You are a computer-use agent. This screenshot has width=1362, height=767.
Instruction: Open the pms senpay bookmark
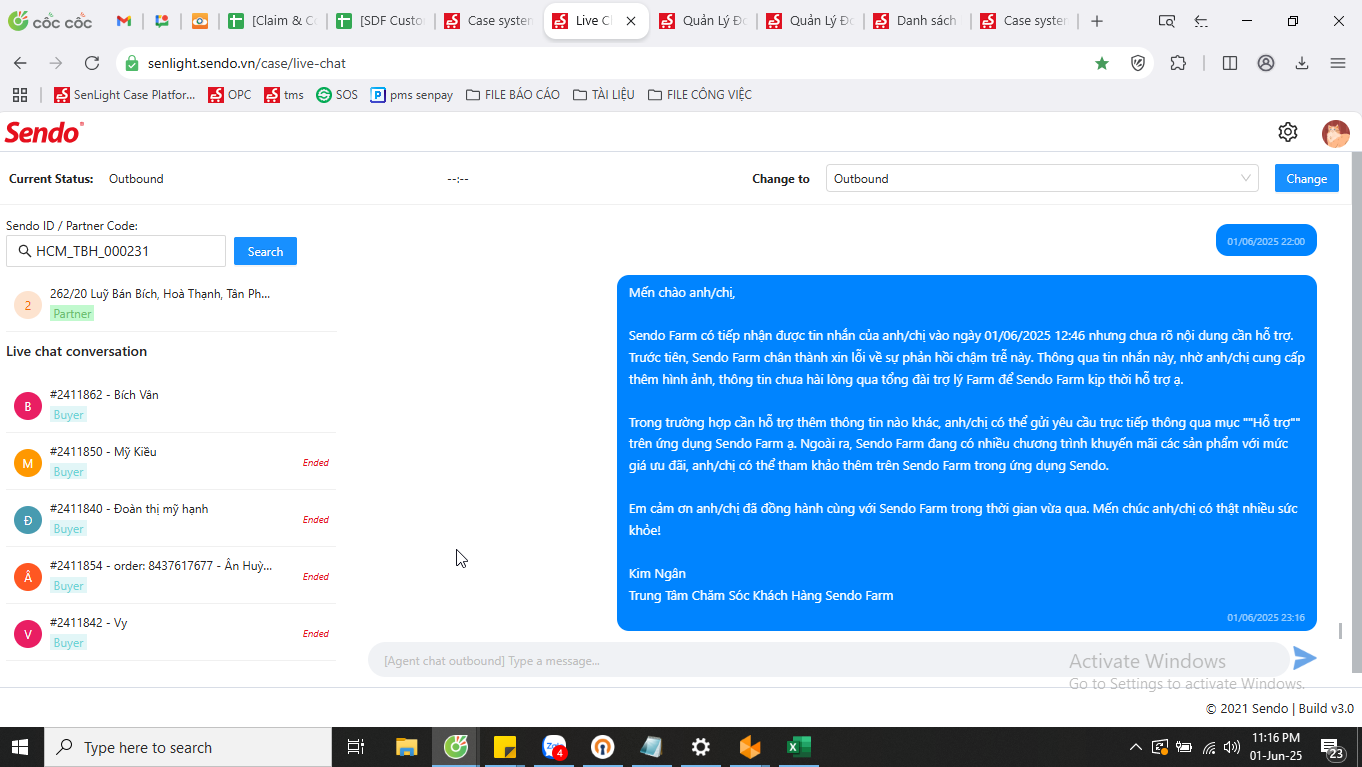pyautogui.click(x=411, y=95)
